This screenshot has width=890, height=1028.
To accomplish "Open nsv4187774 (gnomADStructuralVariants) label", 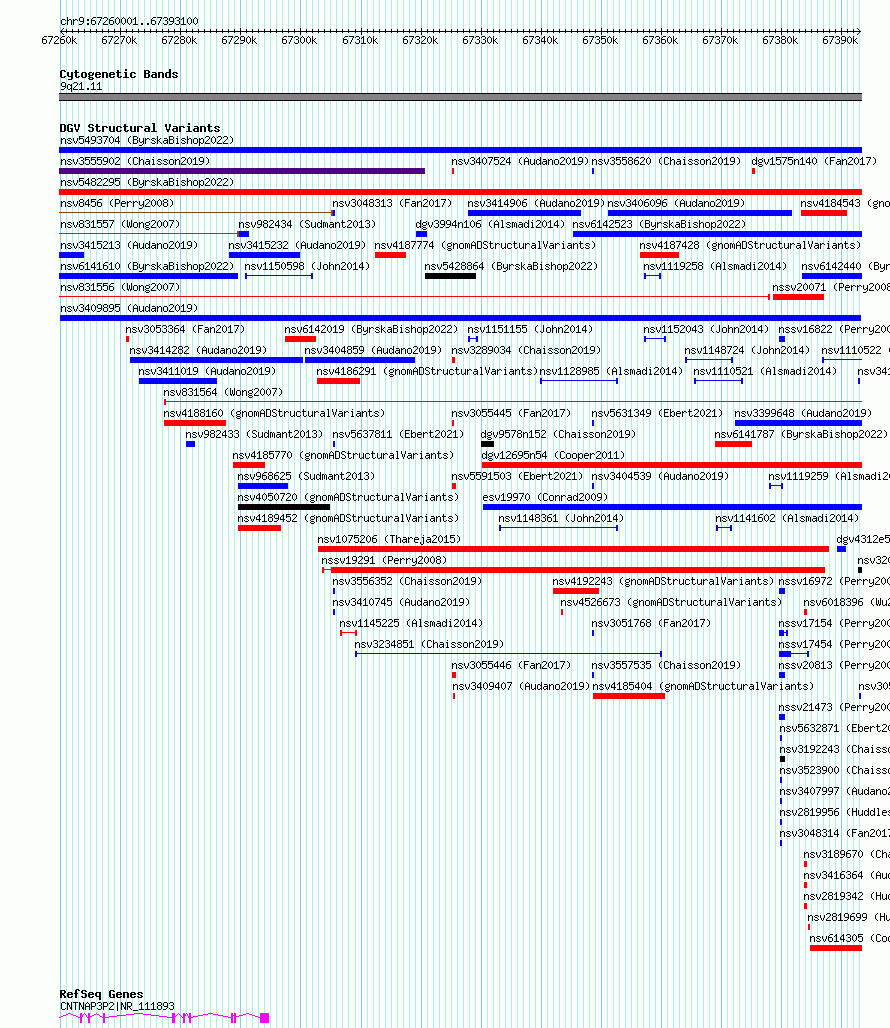I will click(x=486, y=245).
